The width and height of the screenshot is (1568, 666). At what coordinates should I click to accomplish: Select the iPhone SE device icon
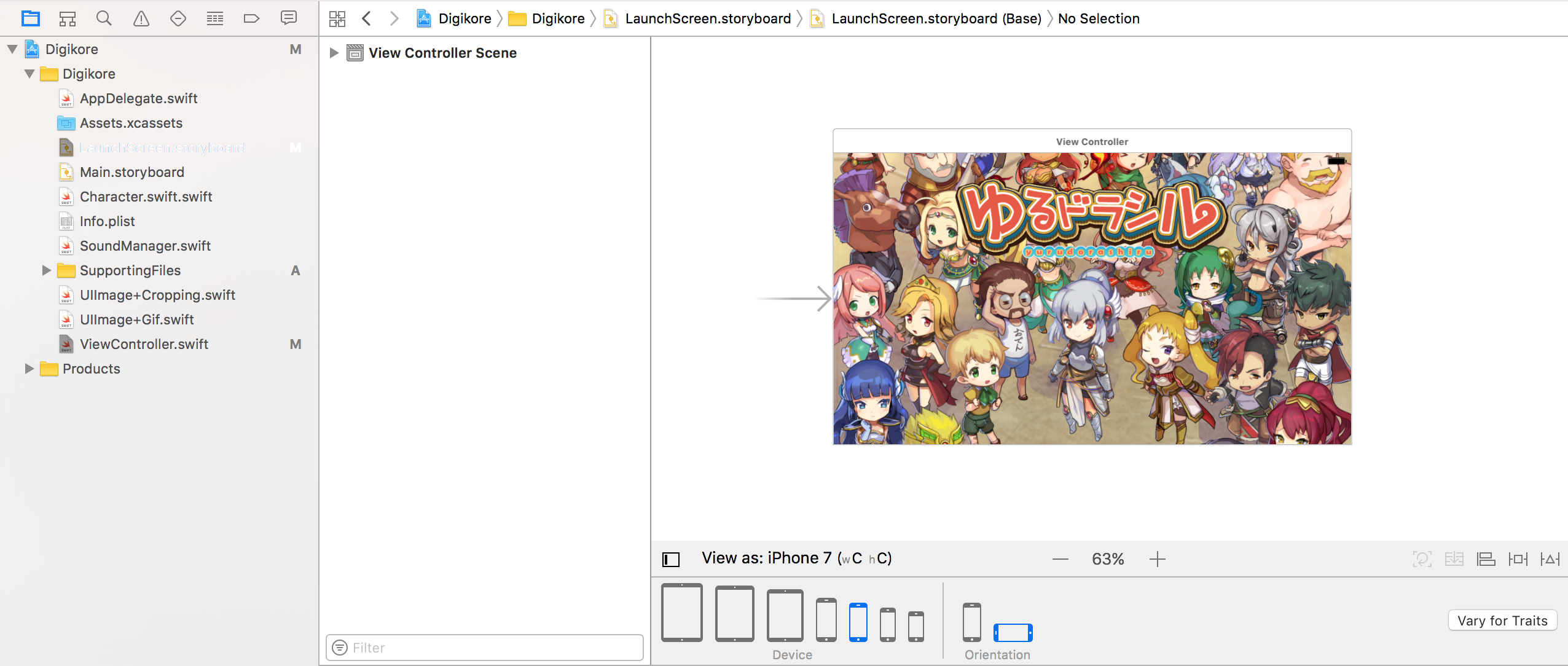[x=888, y=625]
